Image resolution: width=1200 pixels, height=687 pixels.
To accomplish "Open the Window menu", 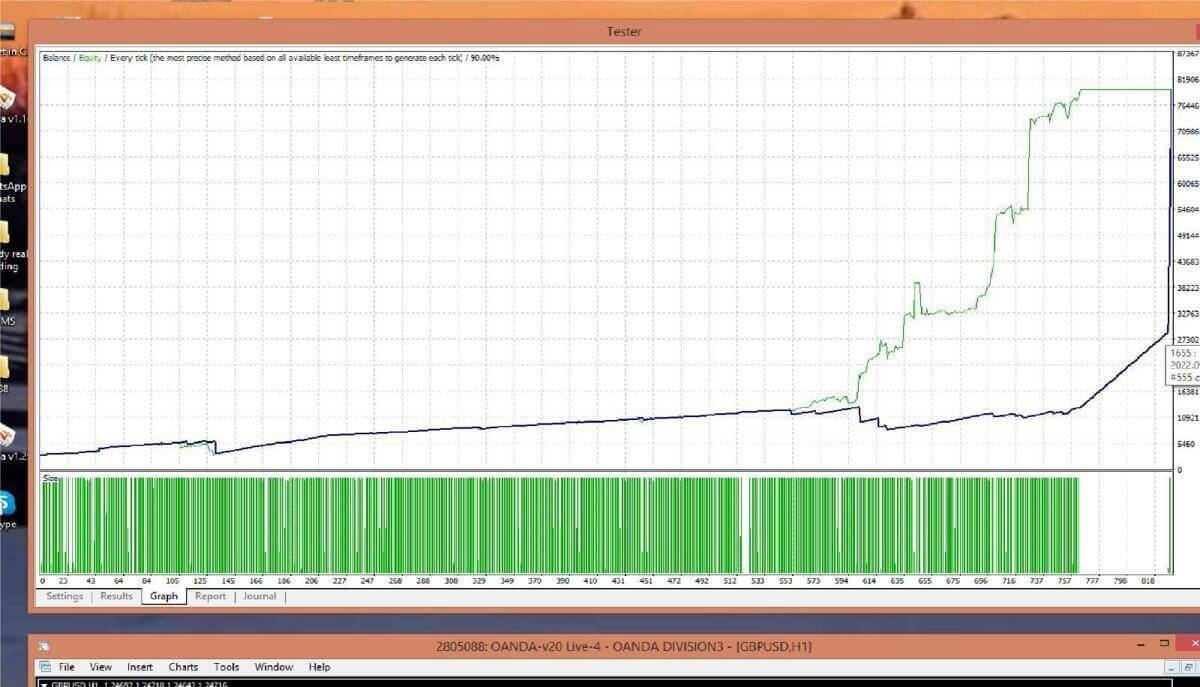I will coord(273,667).
